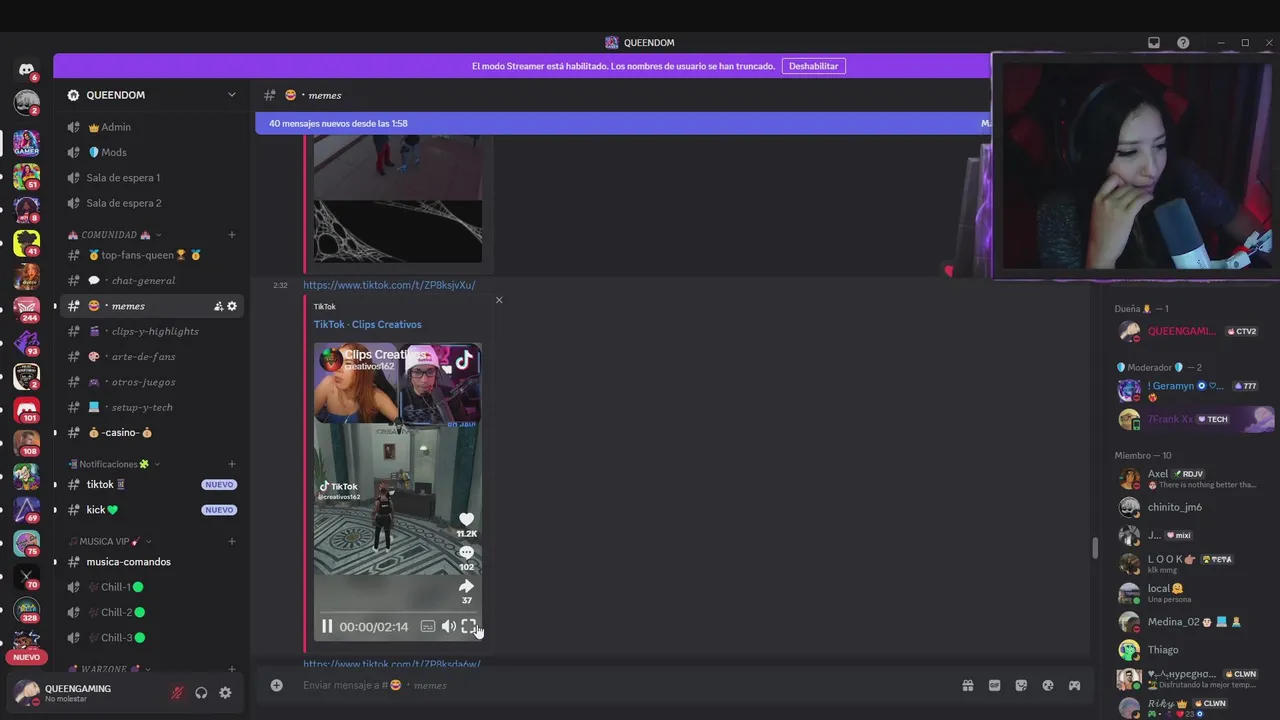Open the sticker picker icon
The height and width of the screenshot is (720, 1280).
pos(1021,685)
